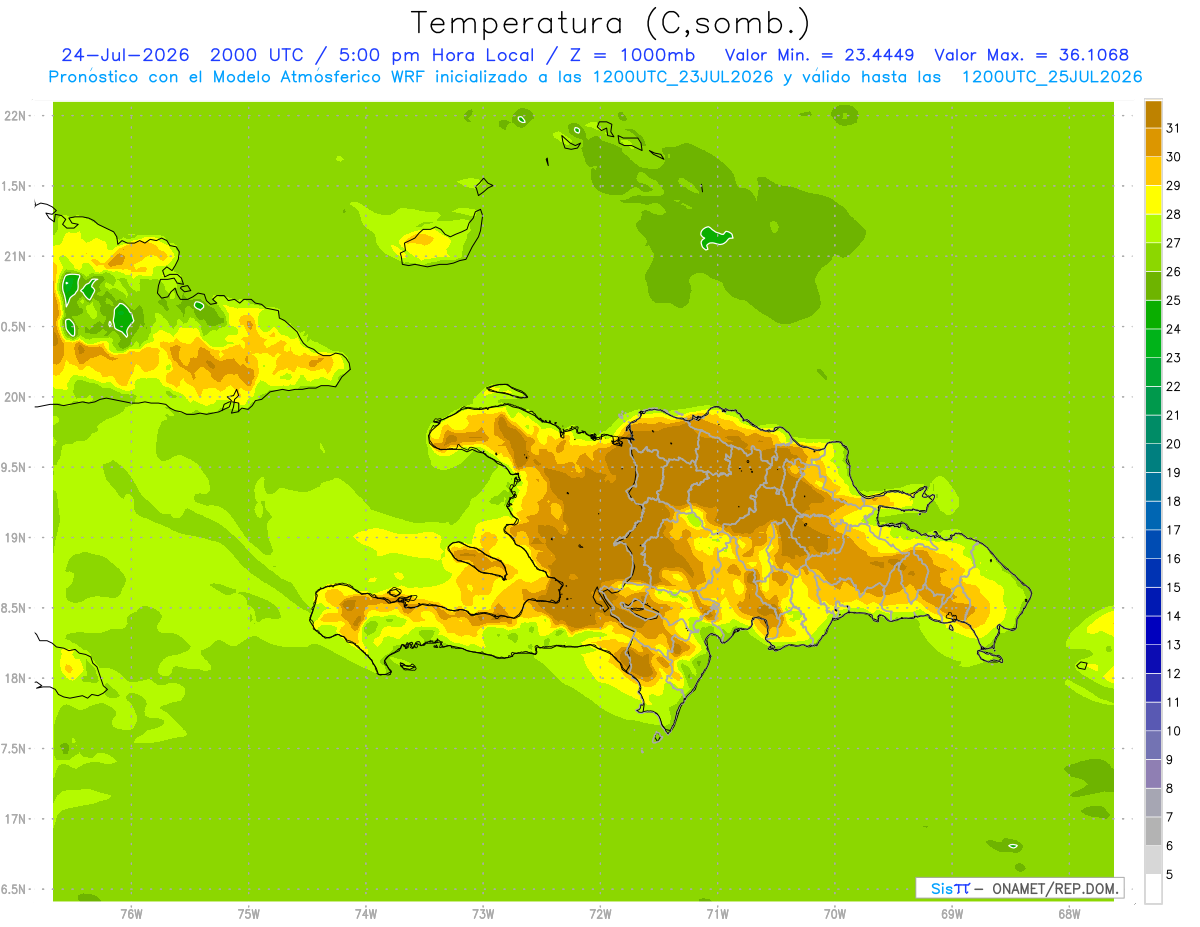Click the '19N' latitude axis label
Viewport: 1200px width, 927px height.
point(16,538)
